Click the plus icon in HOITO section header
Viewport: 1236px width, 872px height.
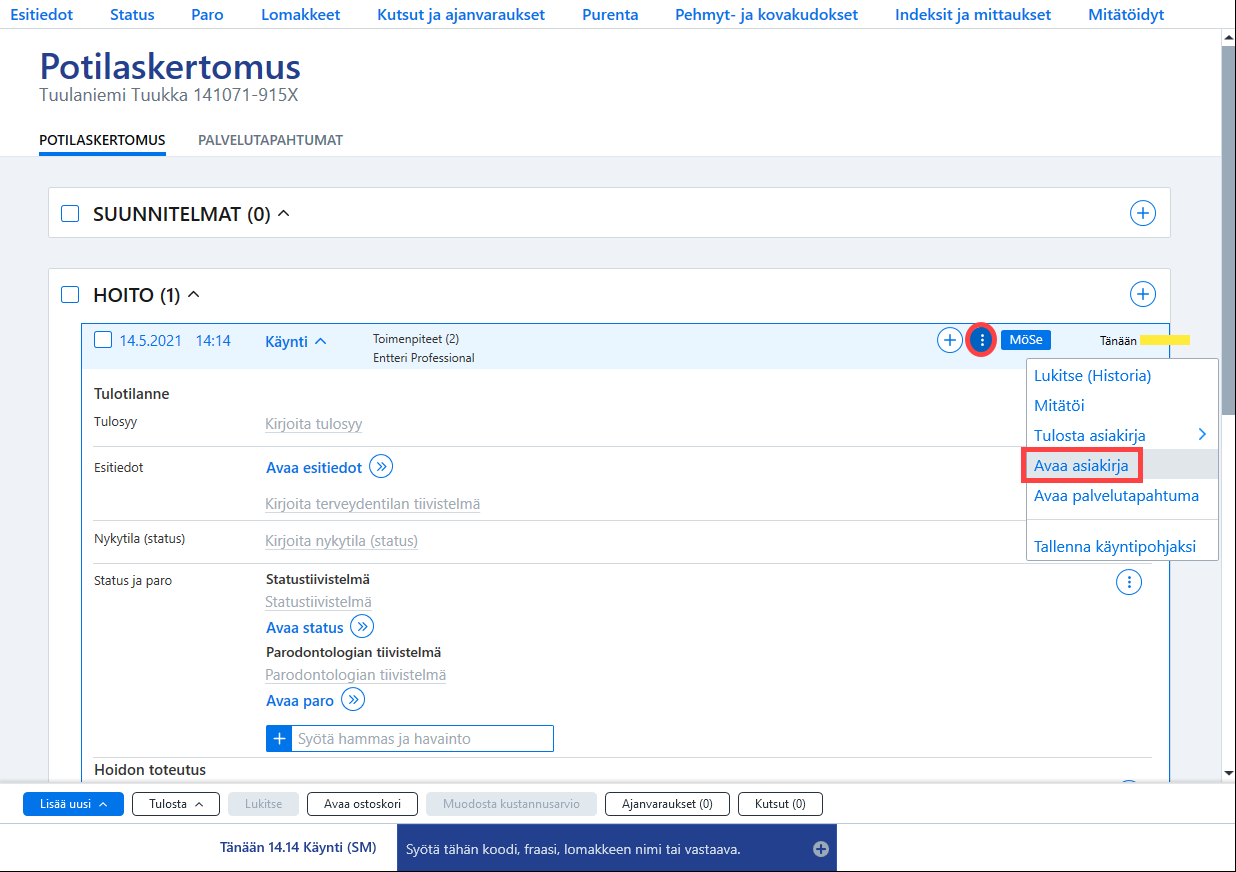[x=1142, y=294]
